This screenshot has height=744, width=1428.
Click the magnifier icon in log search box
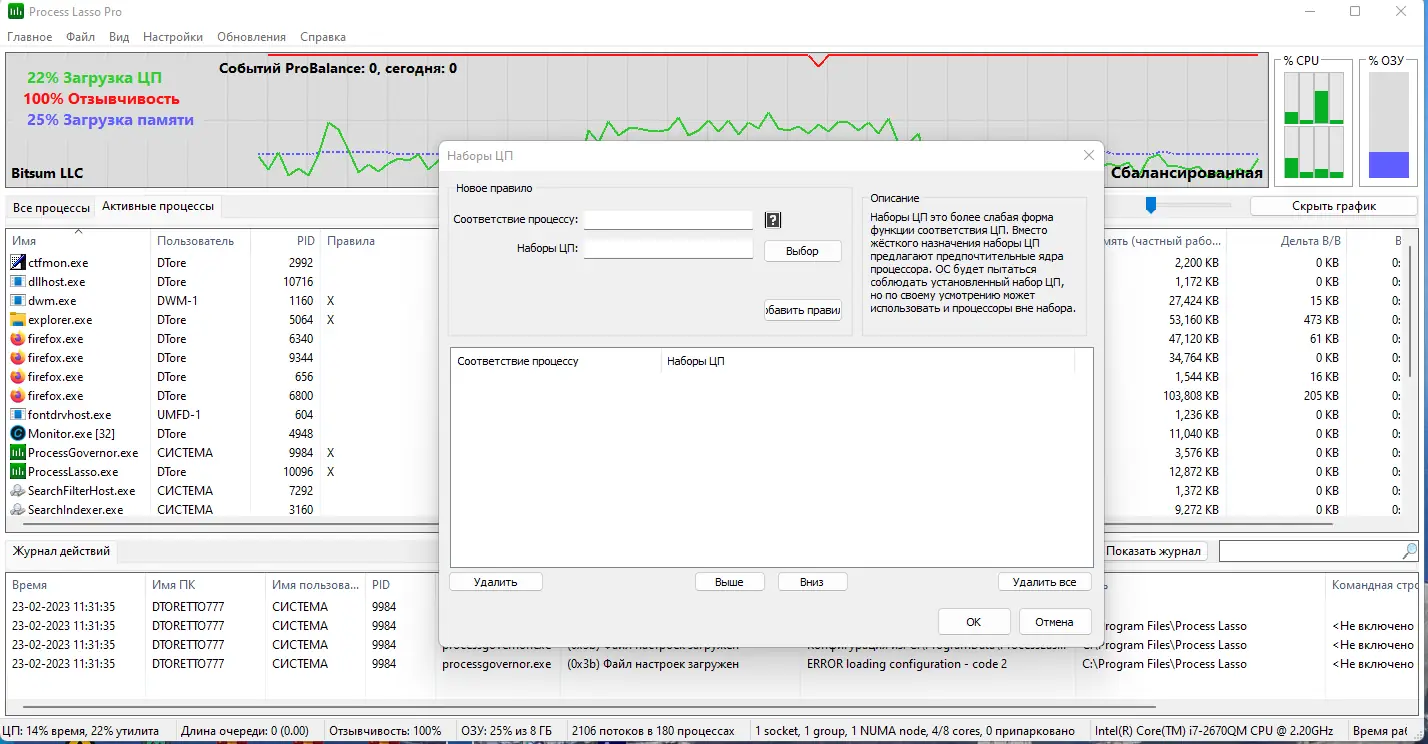tap(1410, 551)
